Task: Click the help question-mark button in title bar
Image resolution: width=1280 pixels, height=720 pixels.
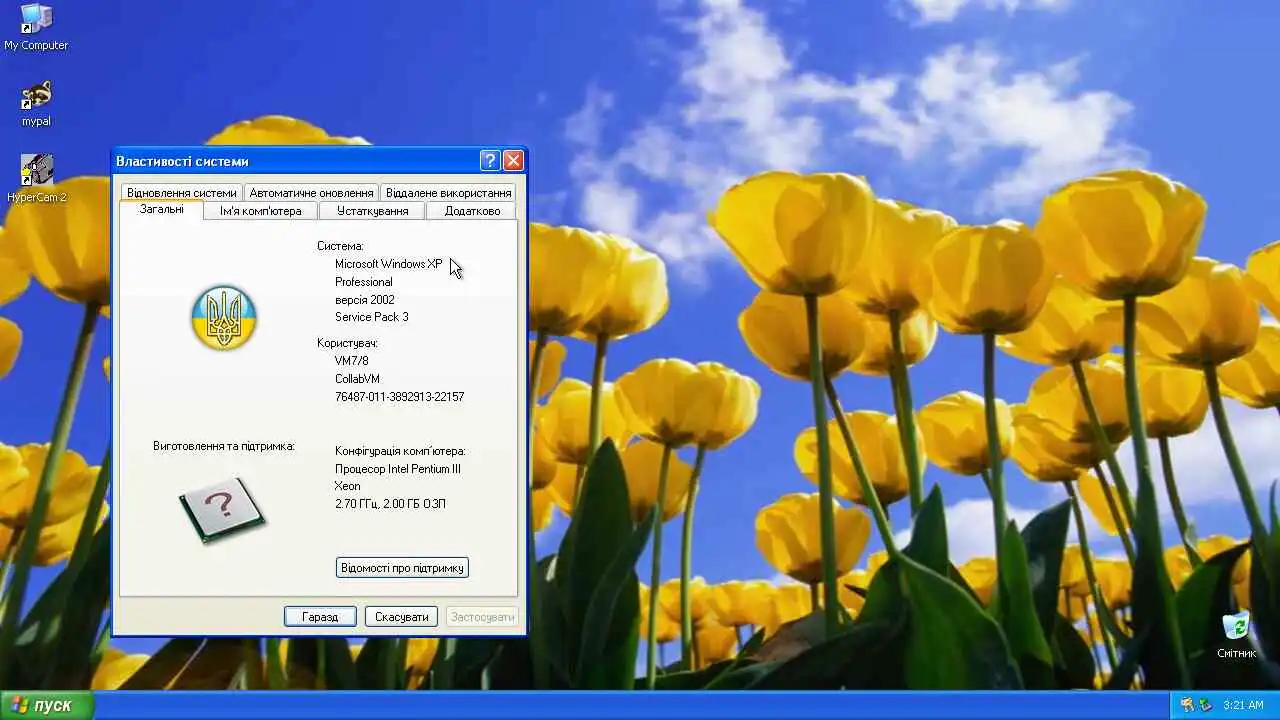Action: tap(490, 160)
